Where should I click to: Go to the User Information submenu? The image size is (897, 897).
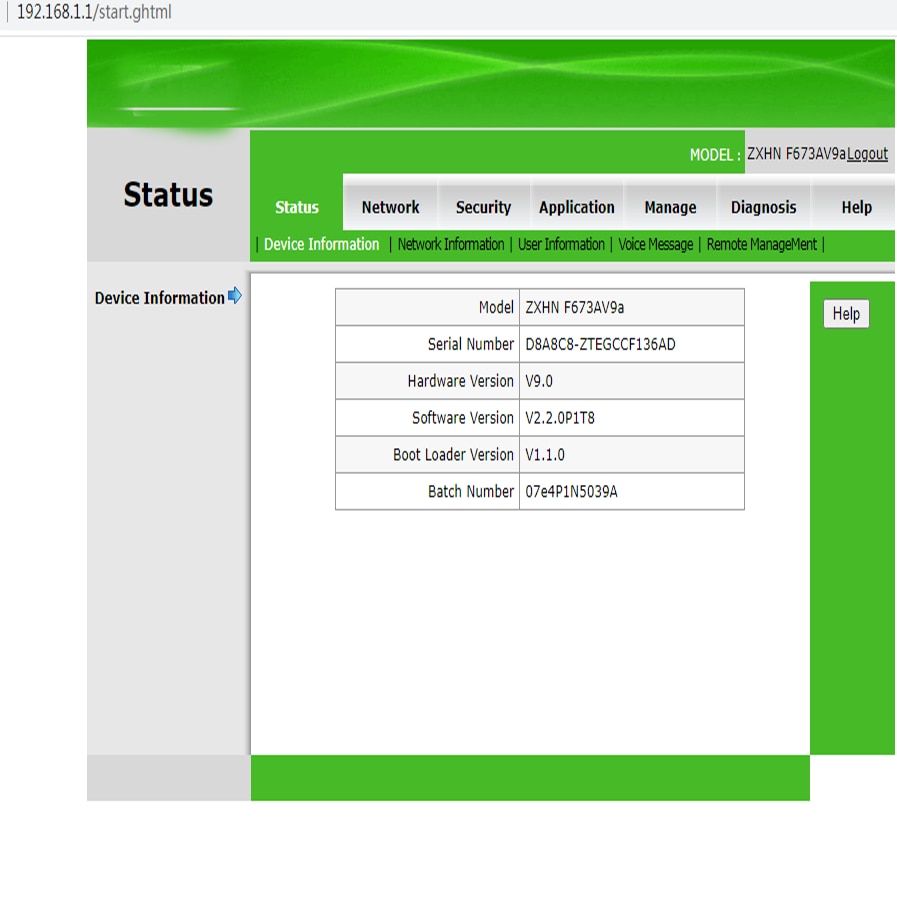(x=561, y=244)
